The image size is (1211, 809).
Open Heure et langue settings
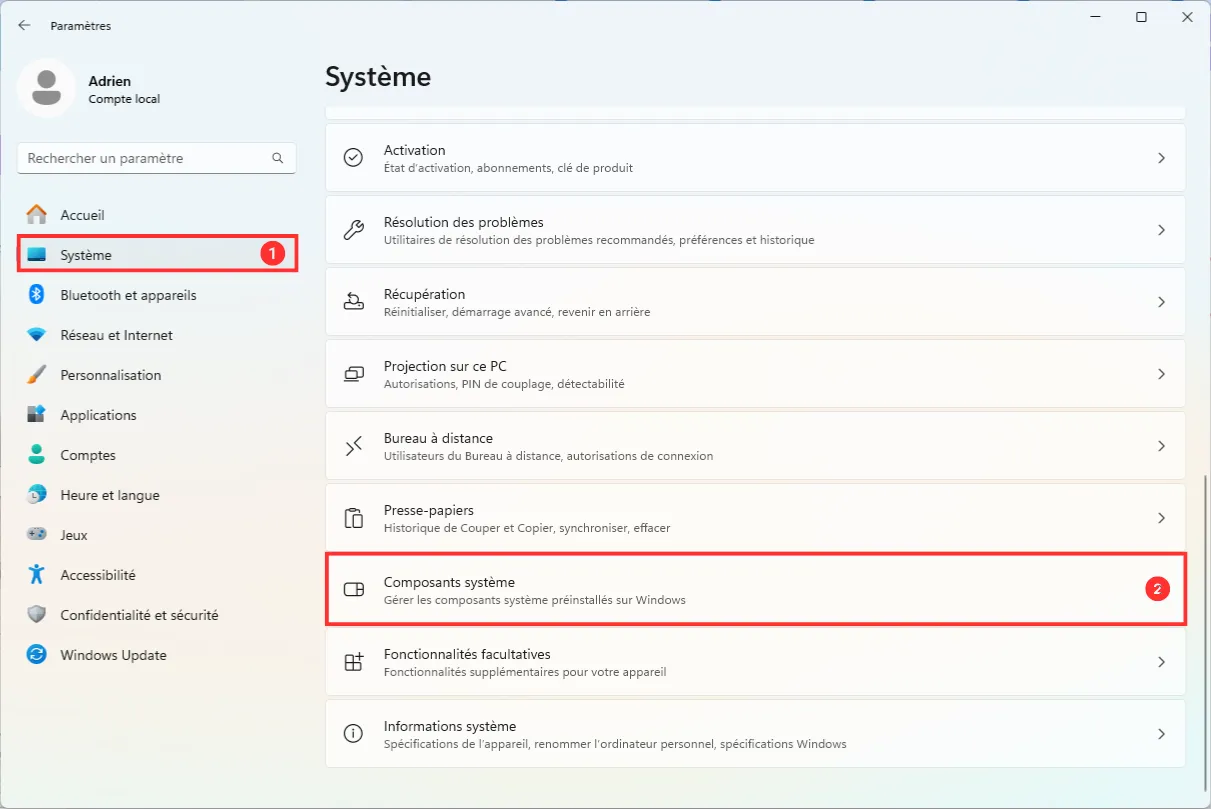tap(157, 495)
